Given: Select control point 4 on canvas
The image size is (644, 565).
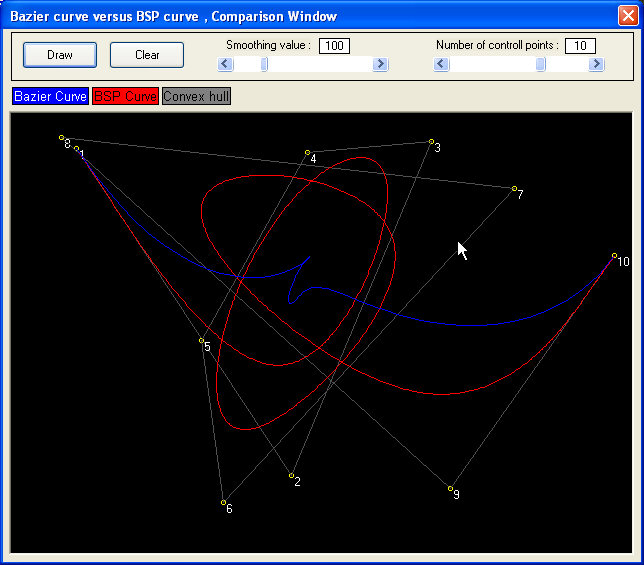Looking at the screenshot, I should pyautogui.click(x=307, y=153).
